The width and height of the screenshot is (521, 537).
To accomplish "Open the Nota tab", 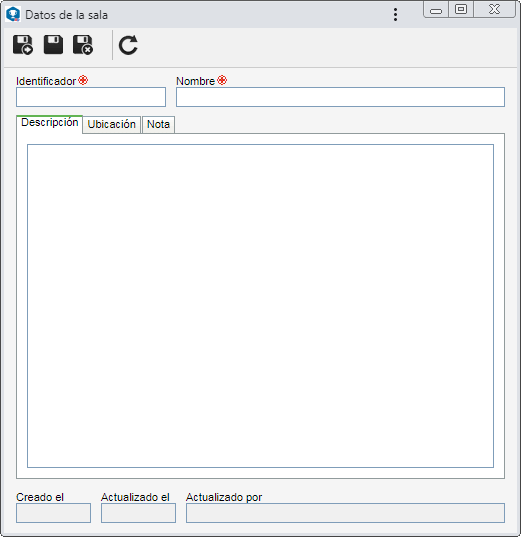I will tap(158, 124).
